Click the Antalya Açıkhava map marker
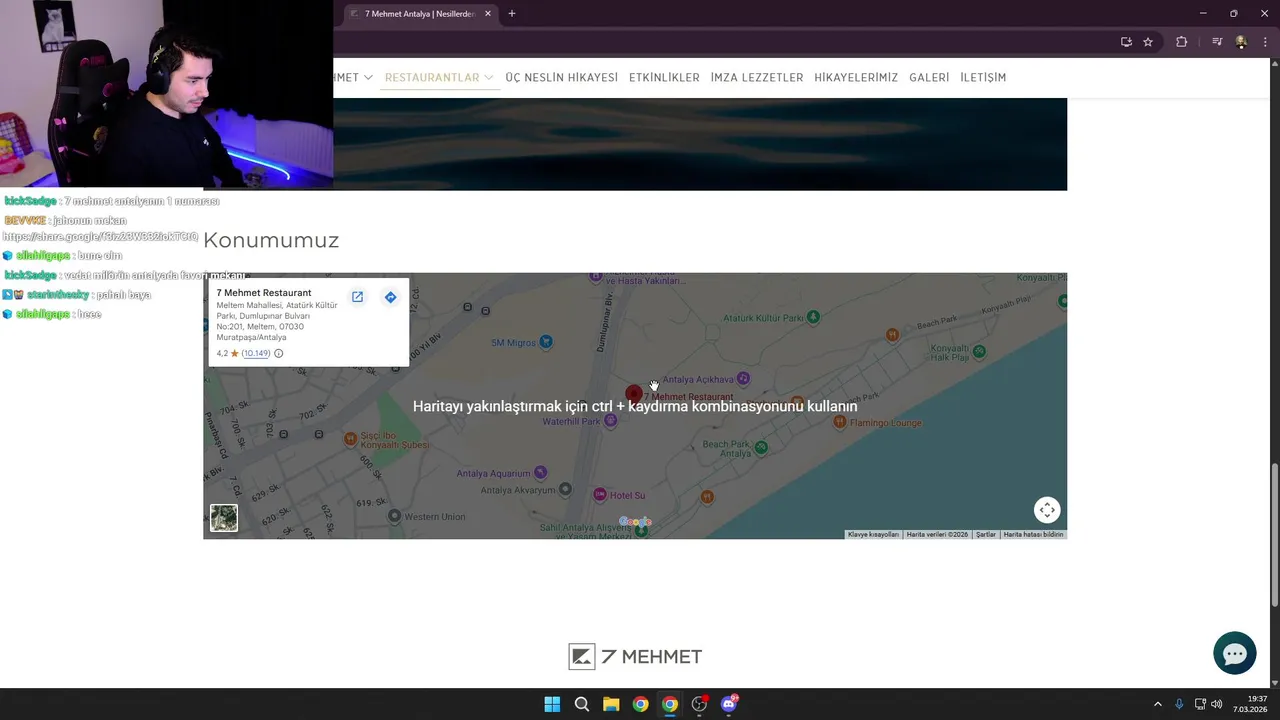 tap(743, 379)
